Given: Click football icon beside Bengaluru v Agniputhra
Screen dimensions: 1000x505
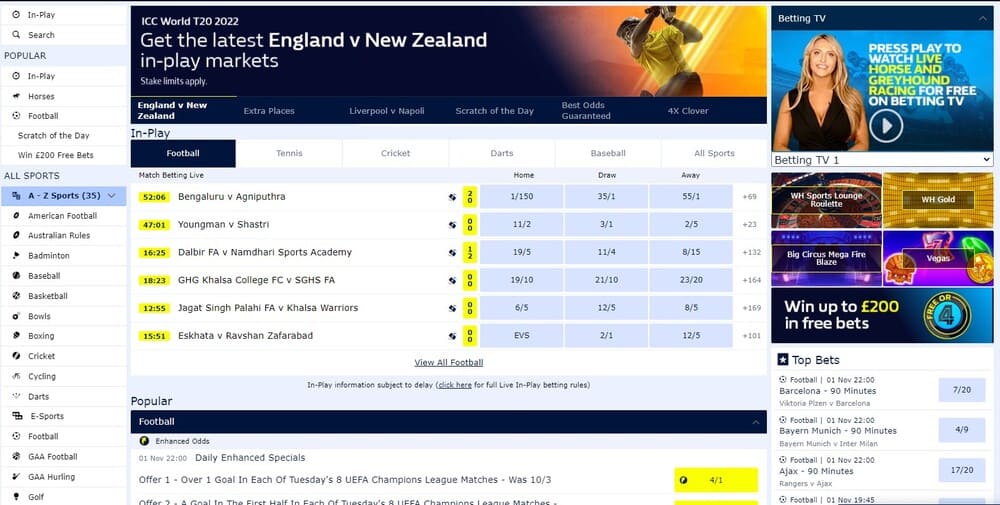Looking at the screenshot, I should point(452,197).
